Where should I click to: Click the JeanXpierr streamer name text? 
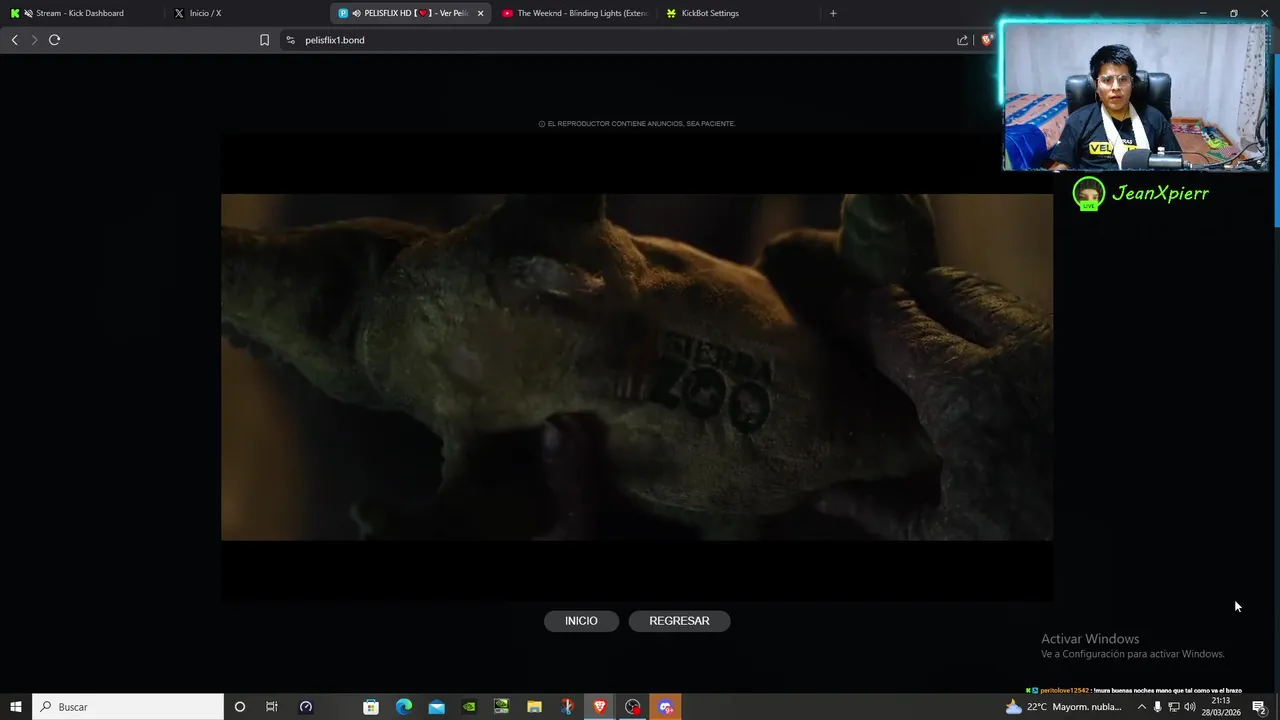[x=1160, y=194]
